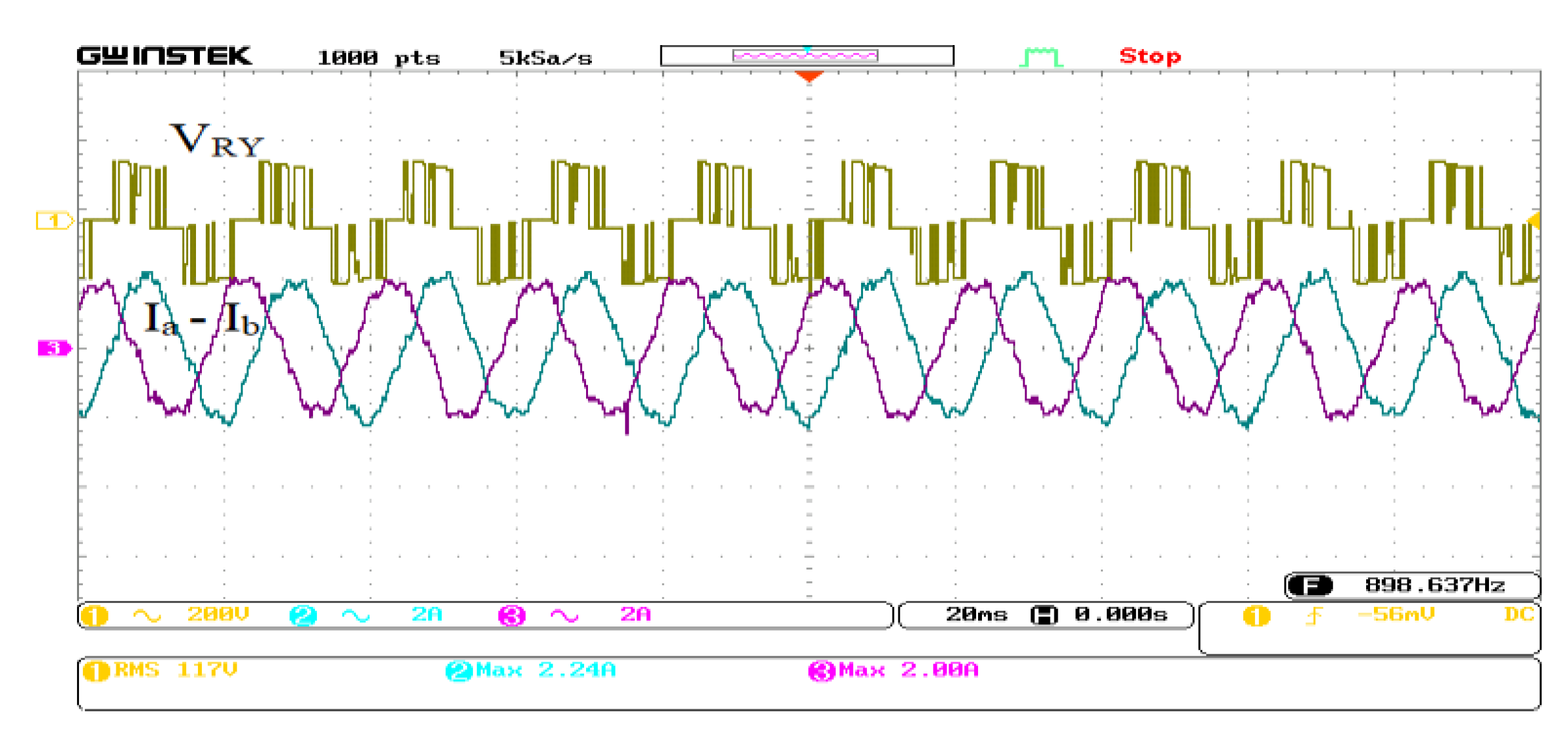Click the magenta channel 3 ground marker
Screen dimensions: 1568x742
coord(54,348)
